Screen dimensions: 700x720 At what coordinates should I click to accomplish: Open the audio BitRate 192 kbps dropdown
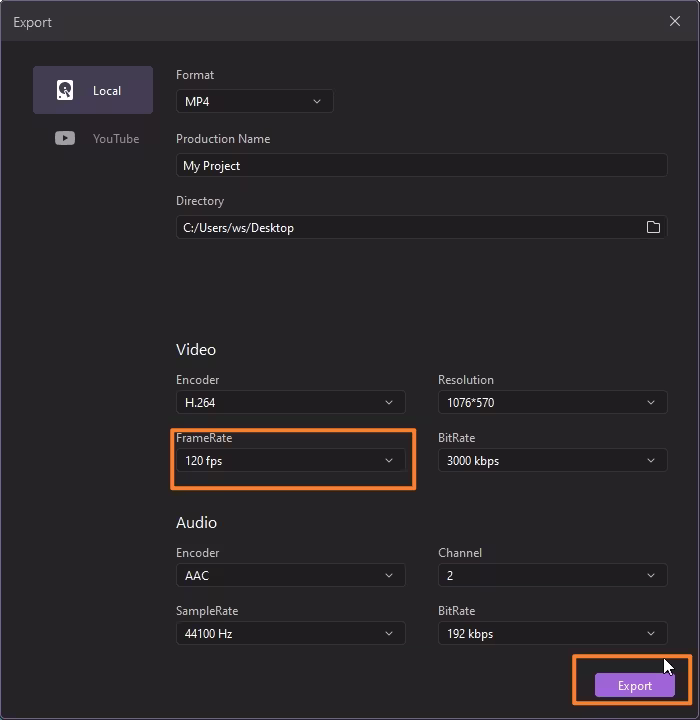(x=552, y=633)
